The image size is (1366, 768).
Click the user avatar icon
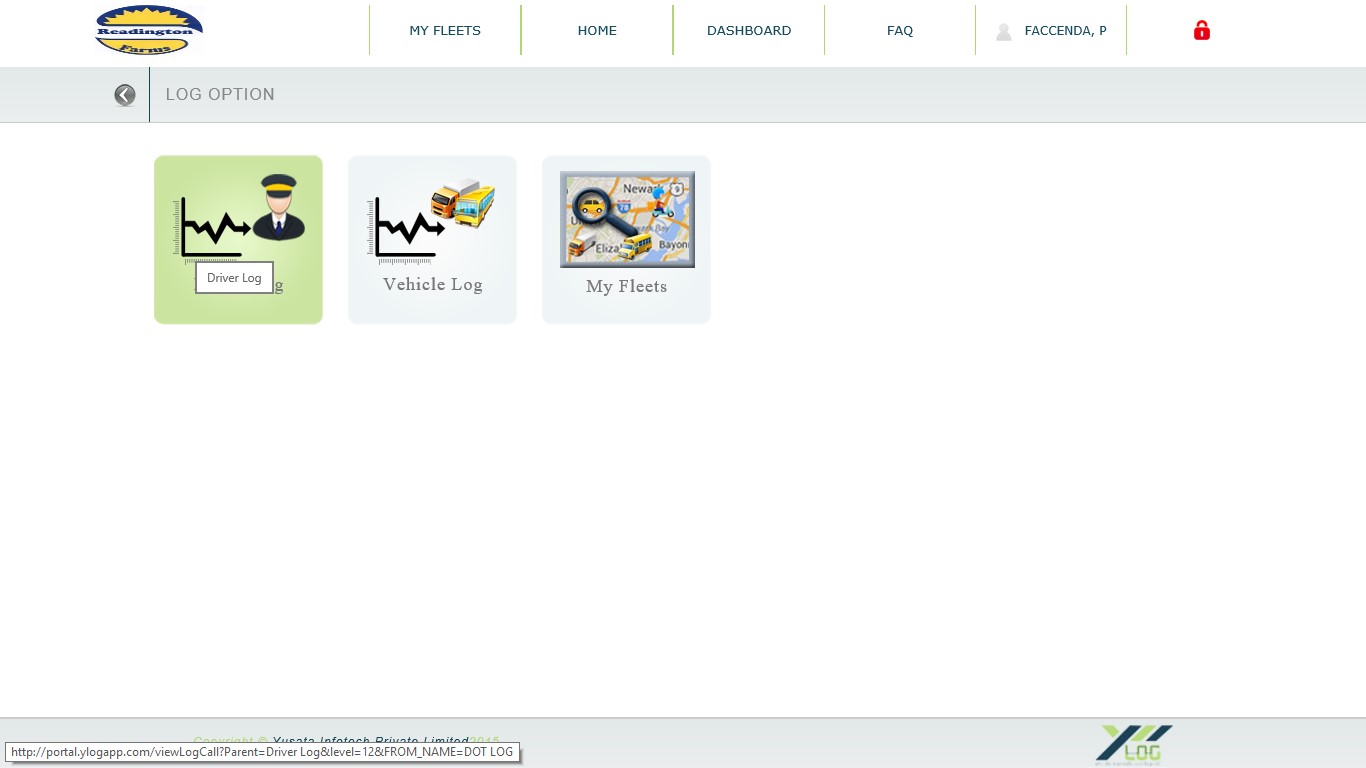[x=1004, y=32]
